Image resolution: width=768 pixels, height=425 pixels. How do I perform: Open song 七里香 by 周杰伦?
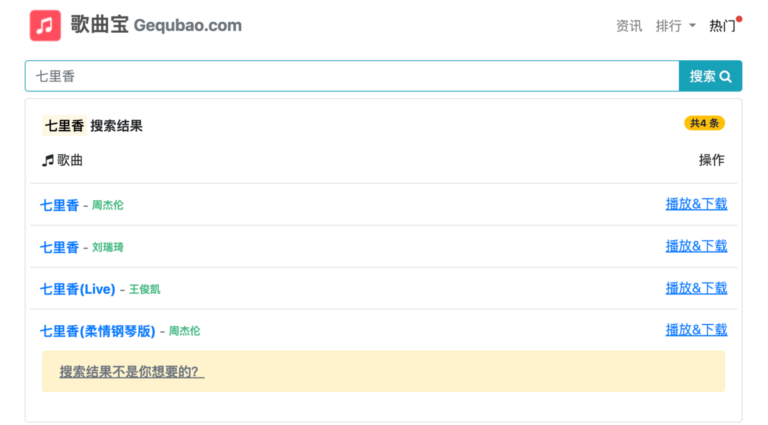pyautogui.click(x=59, y=205)
